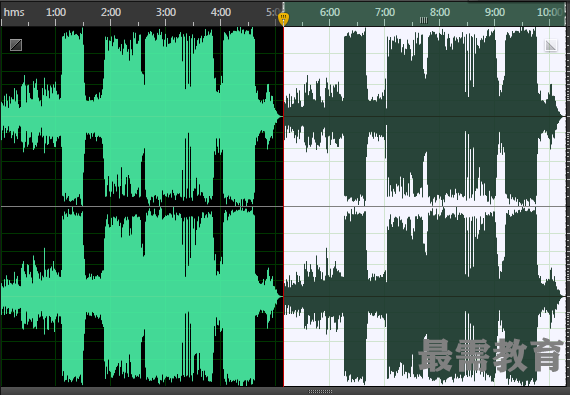The width and height of the screenshot is (570, 395).
Task: Click the Fade Out handle icon
Action: [551, 45]
